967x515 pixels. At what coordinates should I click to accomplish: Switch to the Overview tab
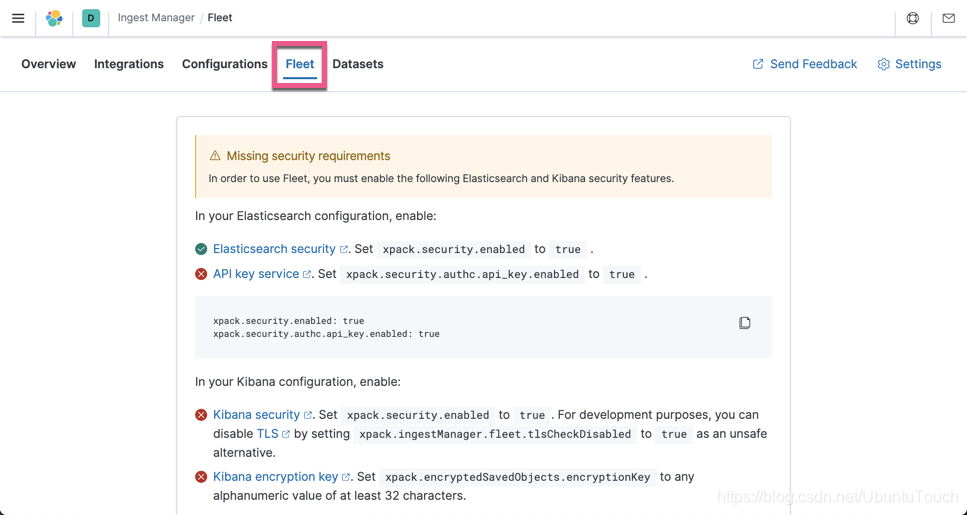(x=49, y=64)
